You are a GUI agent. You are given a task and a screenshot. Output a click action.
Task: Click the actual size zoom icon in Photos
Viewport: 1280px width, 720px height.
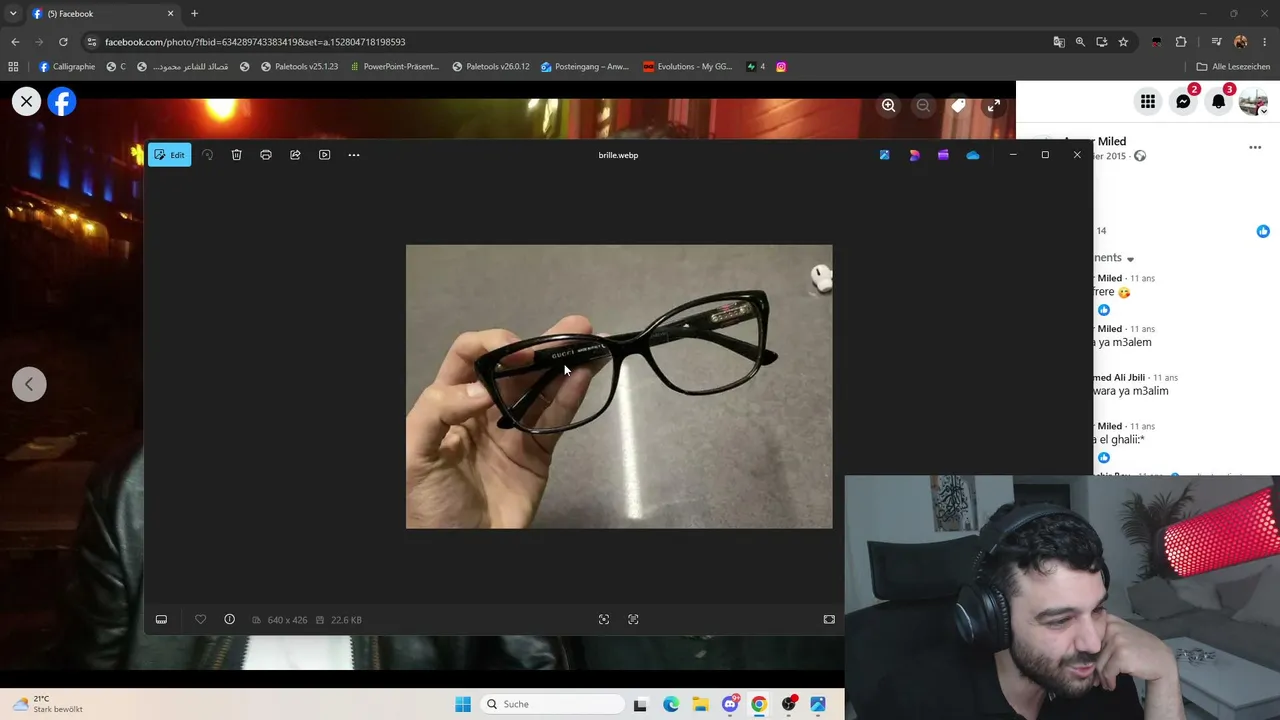[x=633, y=620]
